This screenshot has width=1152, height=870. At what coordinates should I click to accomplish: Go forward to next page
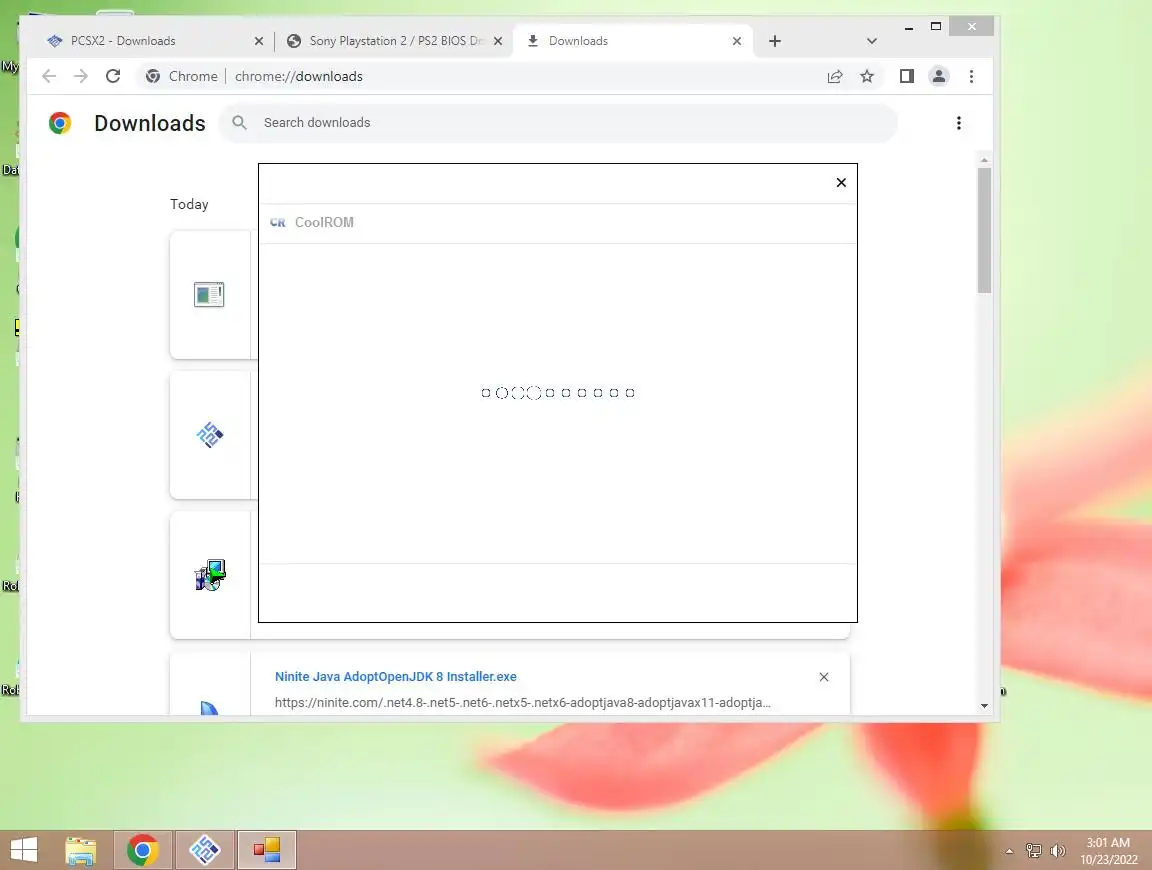pos(81,76)
